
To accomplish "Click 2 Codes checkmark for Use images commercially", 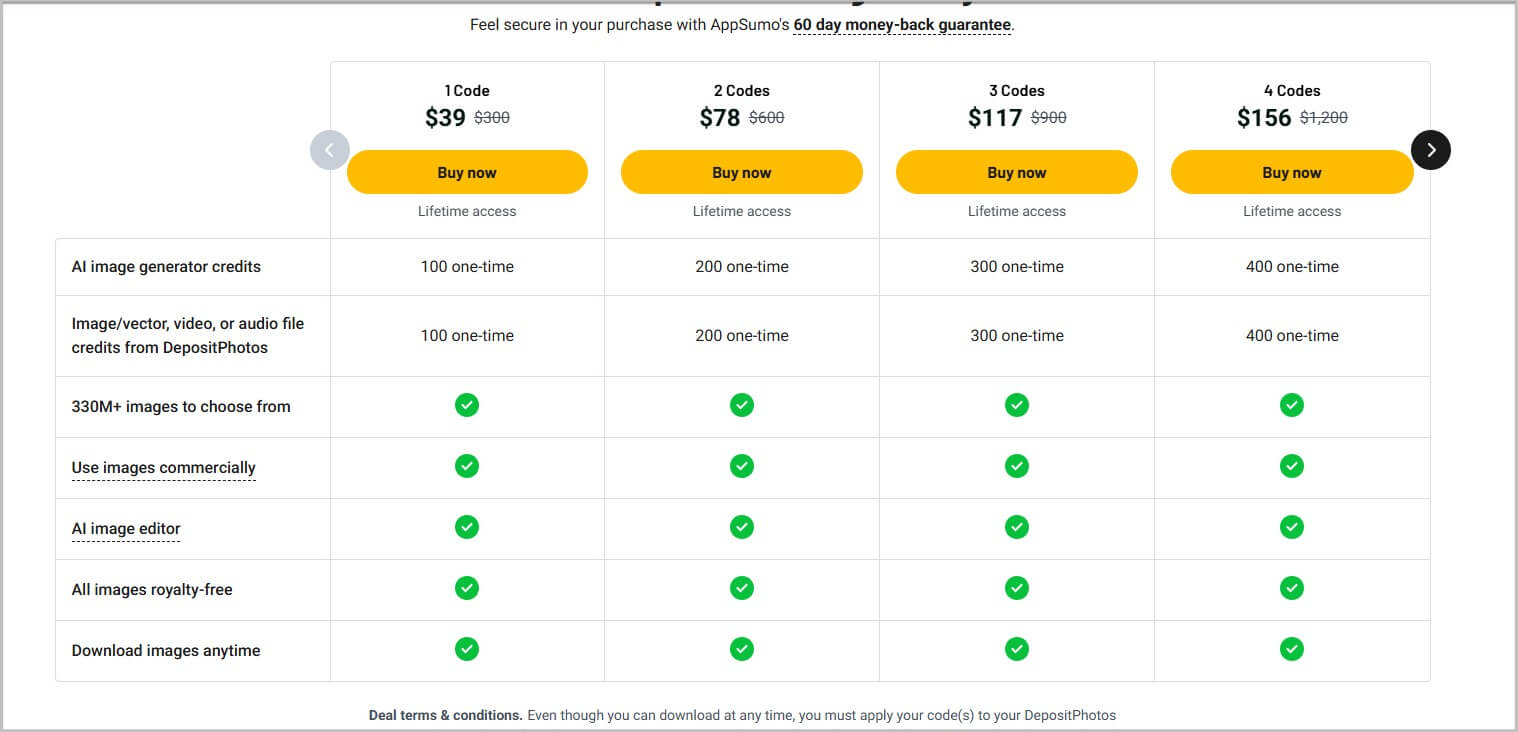I will [x=741, y=466].
